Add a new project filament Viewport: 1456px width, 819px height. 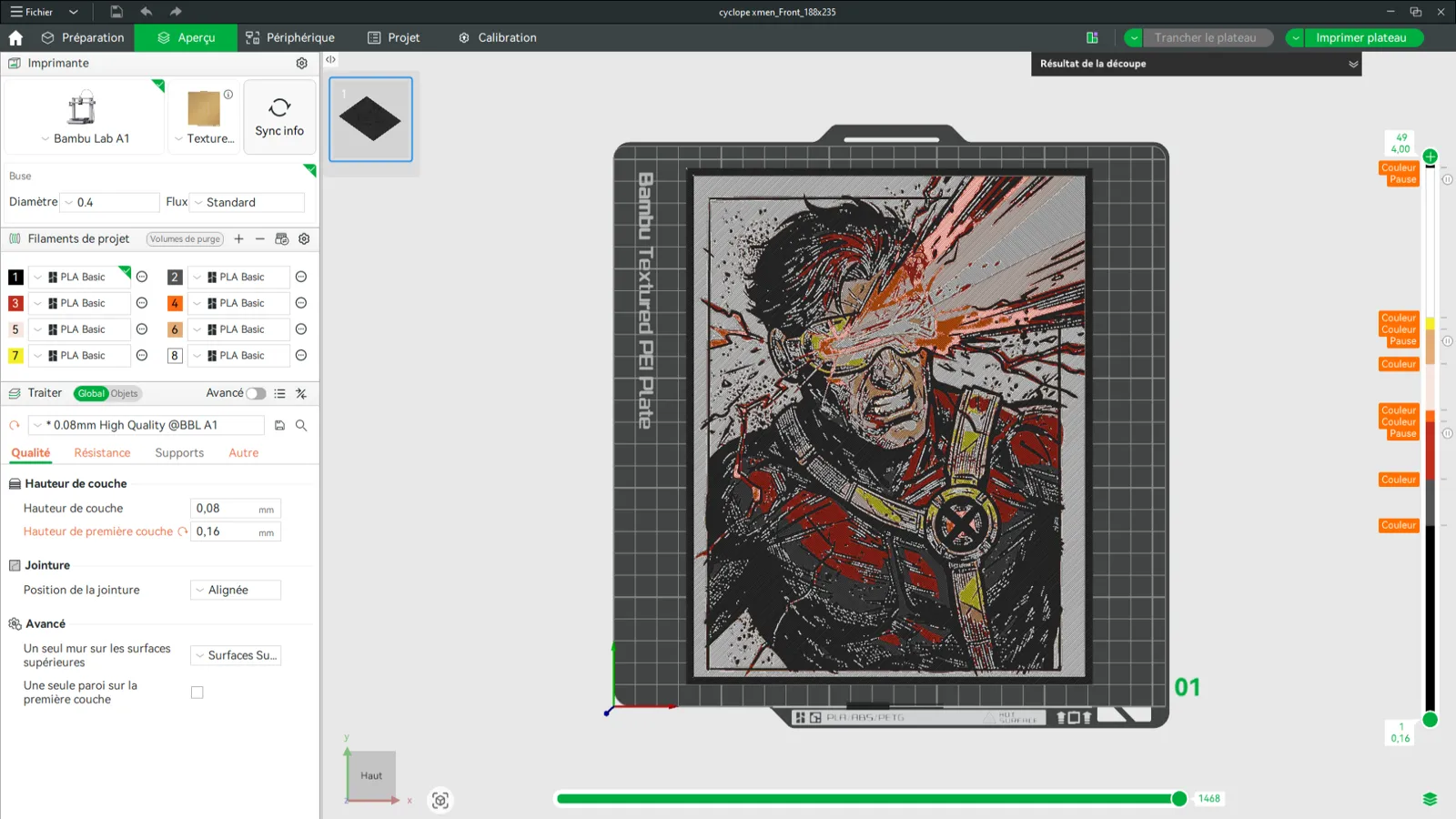pyautogui.click(x=238, y=239)
